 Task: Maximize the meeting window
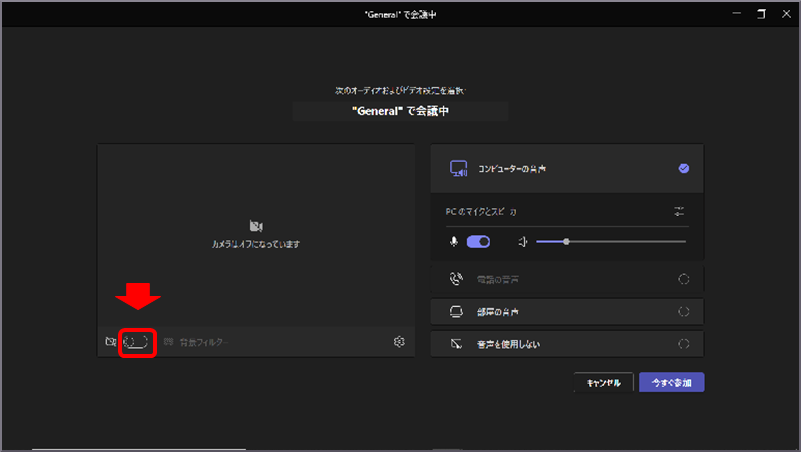point(761,14)
